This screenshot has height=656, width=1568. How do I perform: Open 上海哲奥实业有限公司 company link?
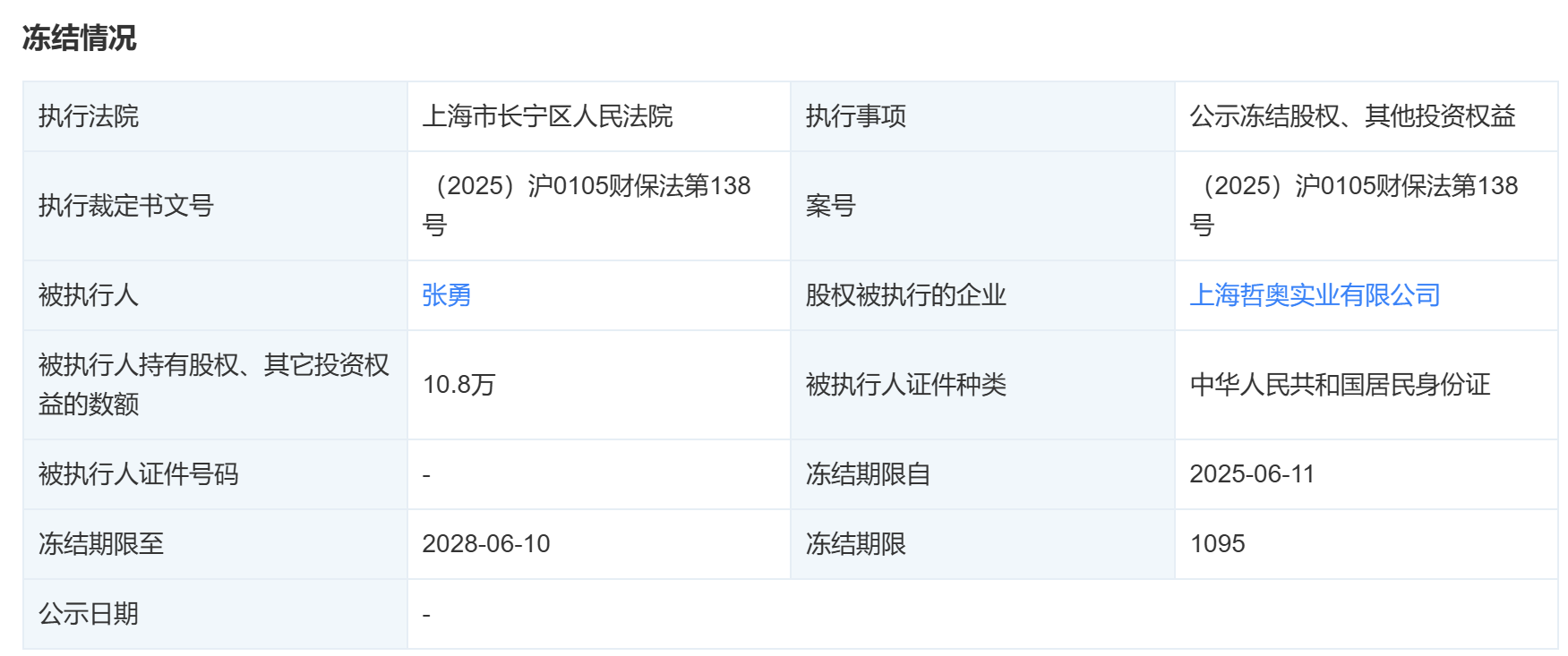tap(1314, 294)
